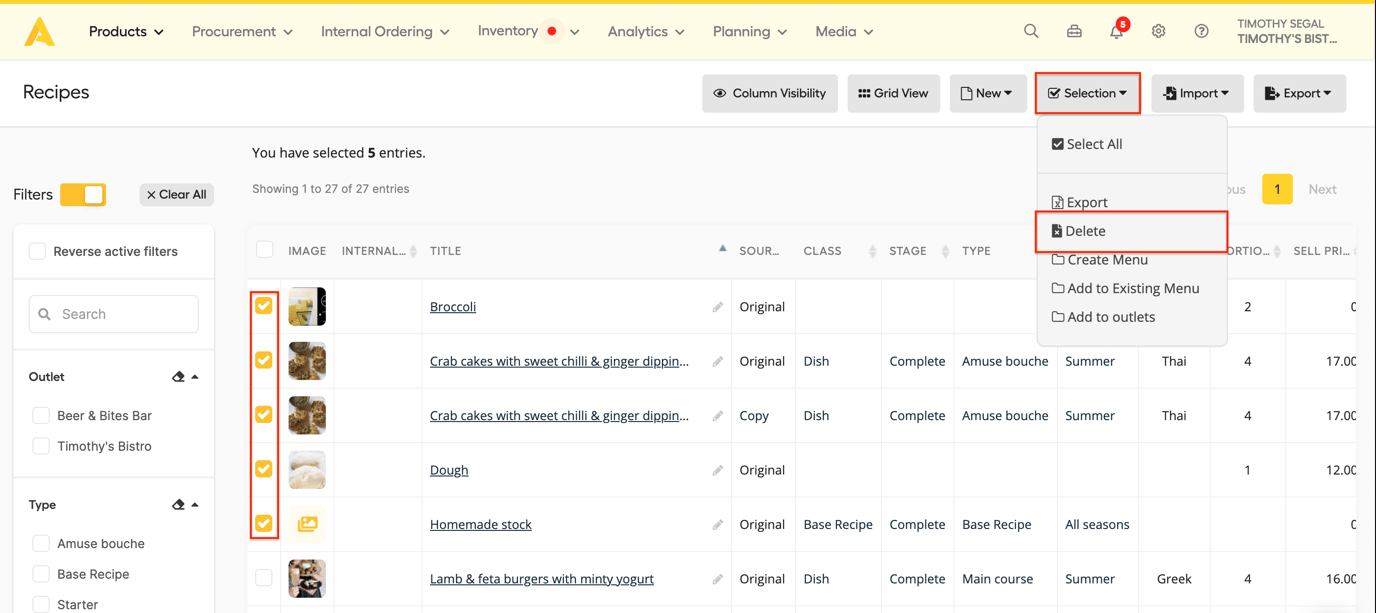Open the search magnifier in top bar
The height and width of the screenshot is (613, 1376).
pyautogui.click(x=1031, y=31)
